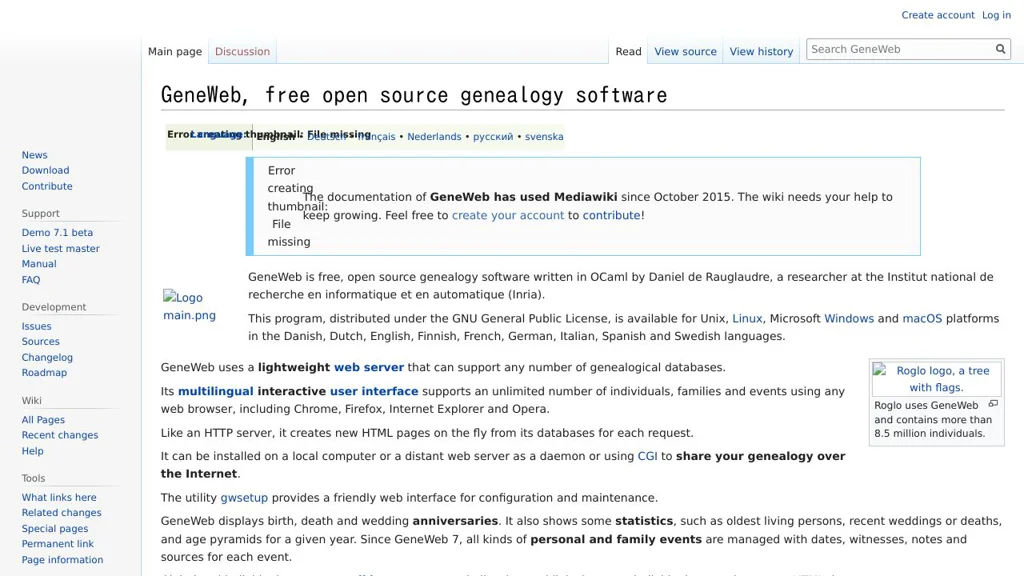This screenshot has height=576, width=1024.
Task: Switch language to Nederlands
Action: coord(434,137)
